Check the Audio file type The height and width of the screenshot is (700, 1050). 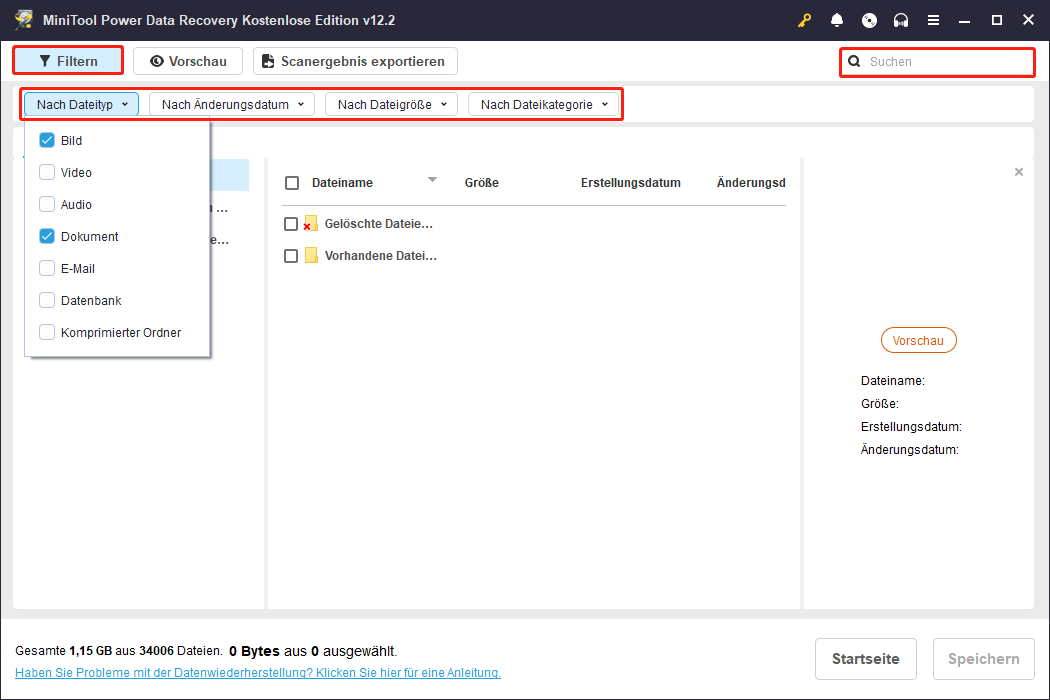[x=47, y=204]
